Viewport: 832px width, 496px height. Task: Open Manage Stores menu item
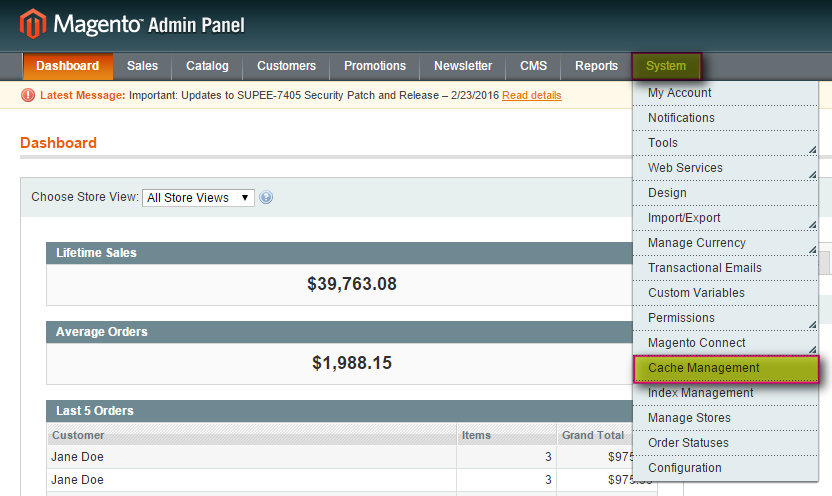(x=725, y=418)
